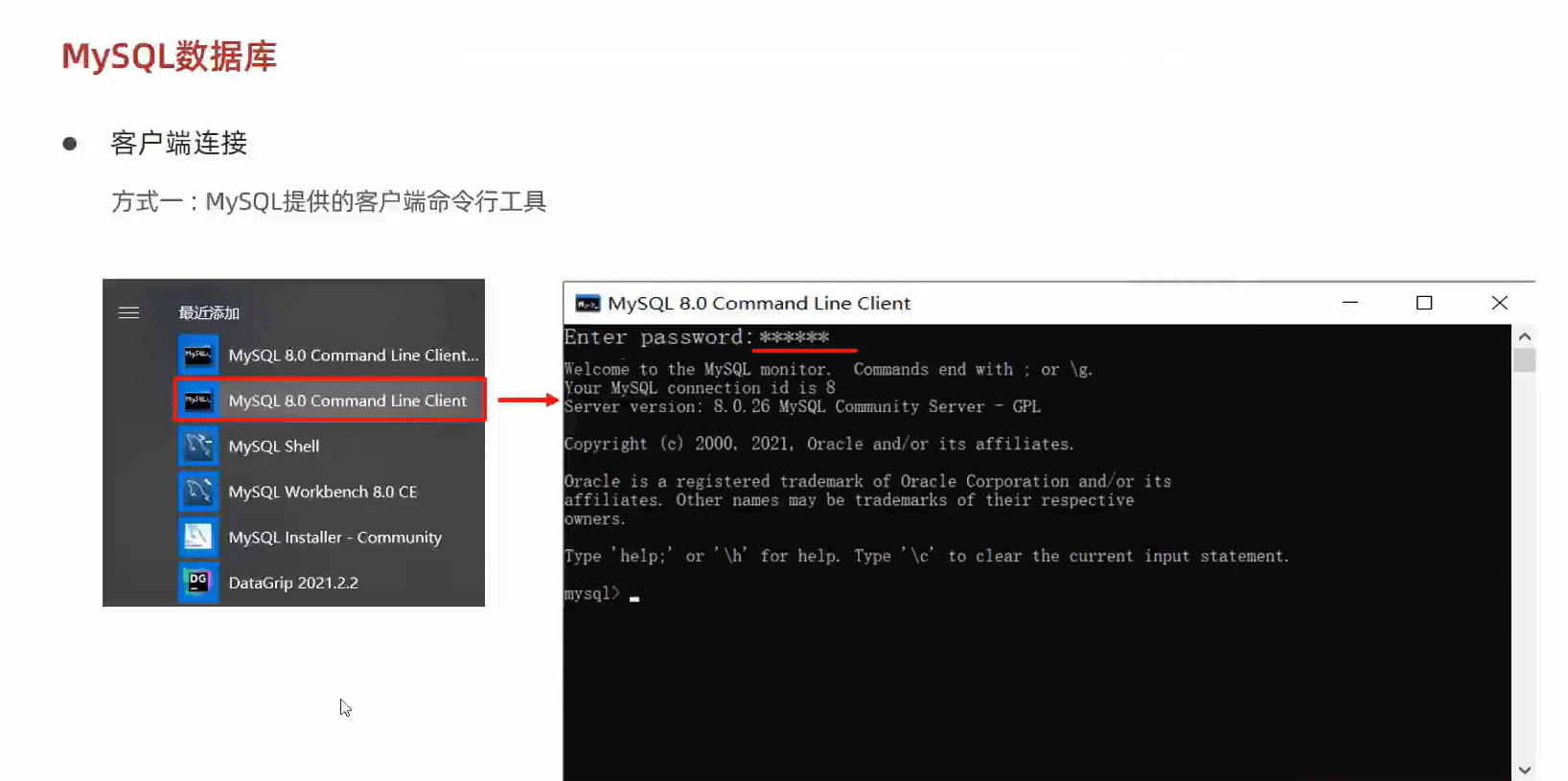Click the DataGrip DG icon

pos(198,583)
